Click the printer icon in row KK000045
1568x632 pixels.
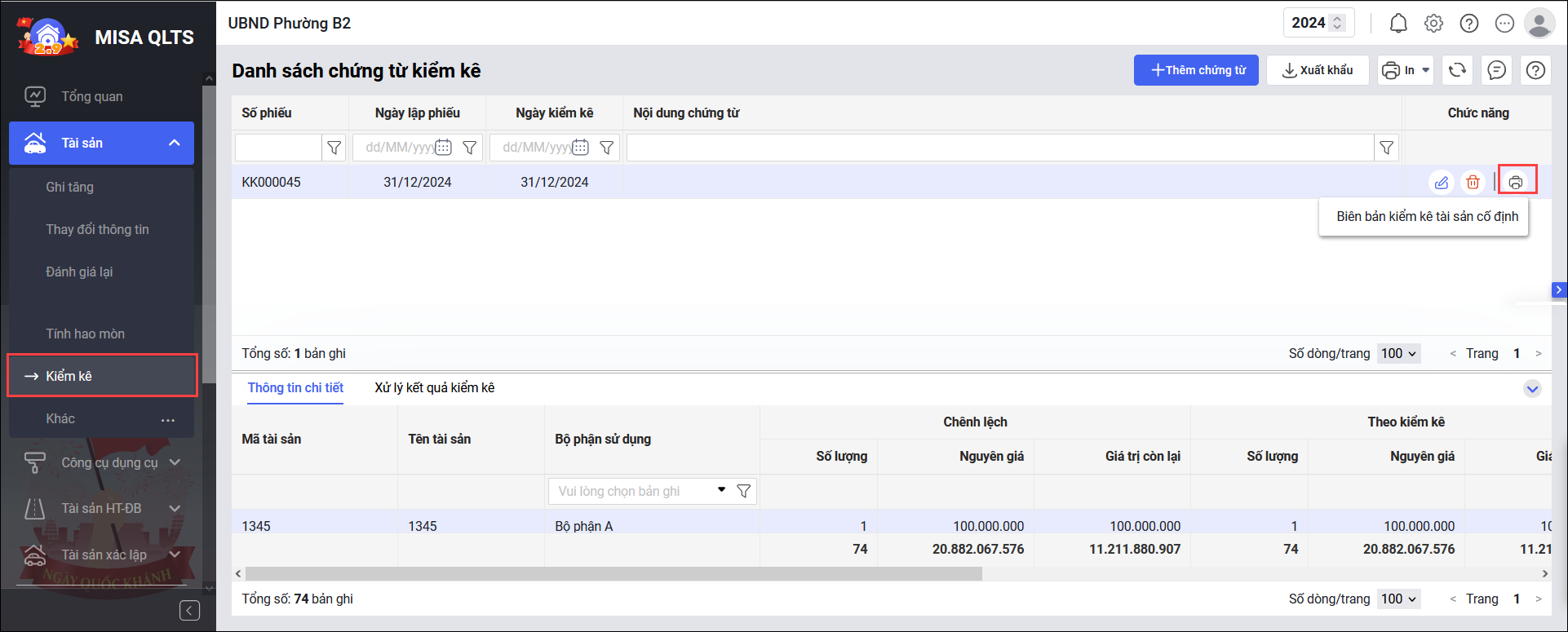coord(1516,183)
